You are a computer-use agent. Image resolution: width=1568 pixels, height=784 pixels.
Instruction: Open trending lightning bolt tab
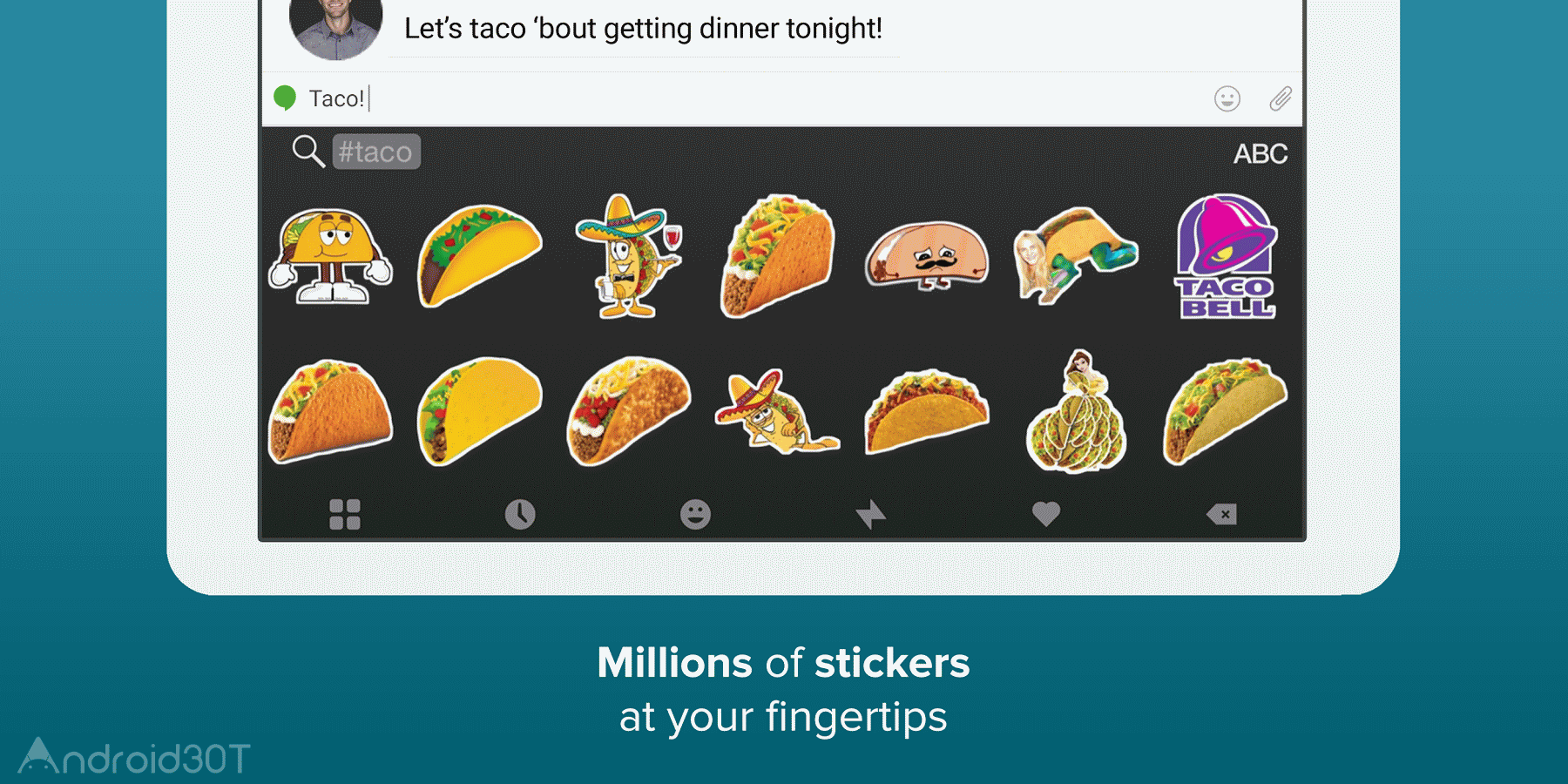click(870, 514)
